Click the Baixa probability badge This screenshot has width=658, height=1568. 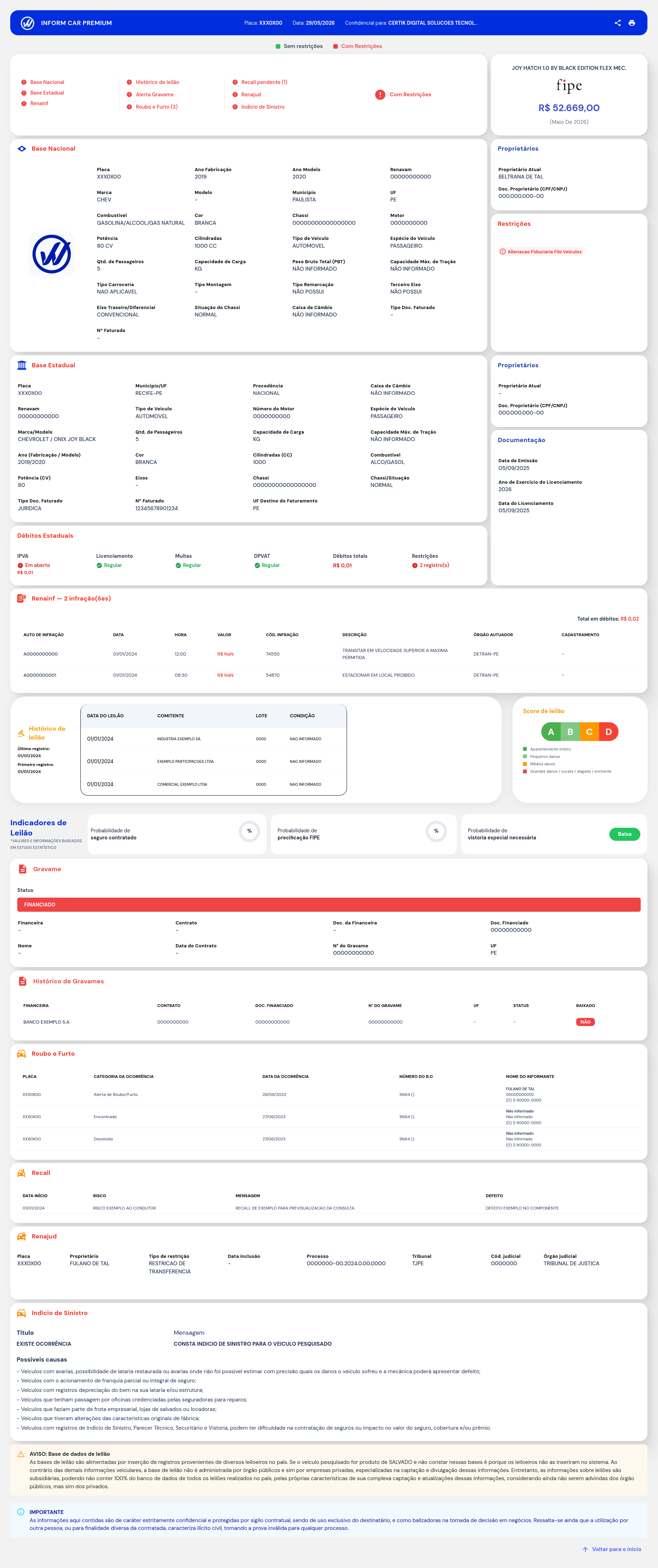[625, 834]
